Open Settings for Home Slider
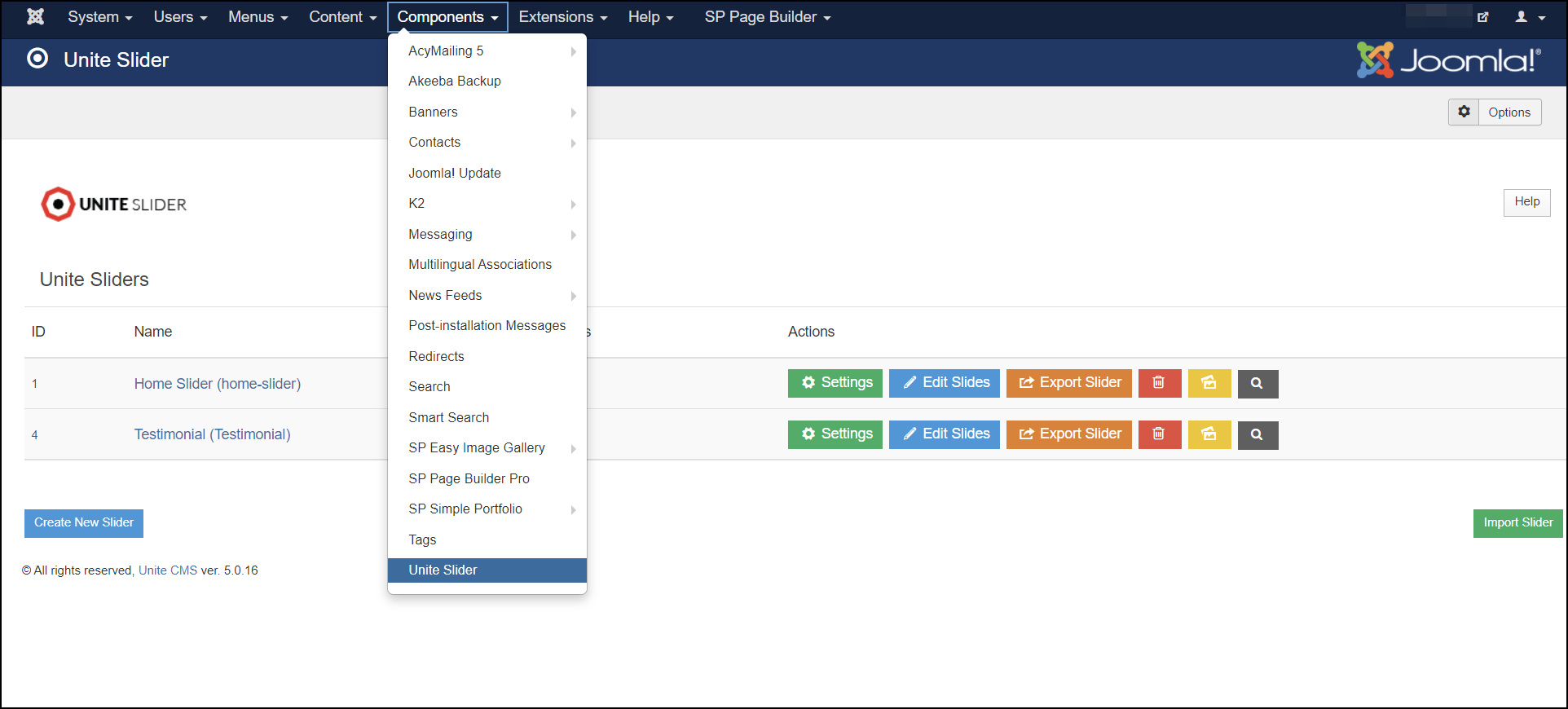 pos(835,383)
